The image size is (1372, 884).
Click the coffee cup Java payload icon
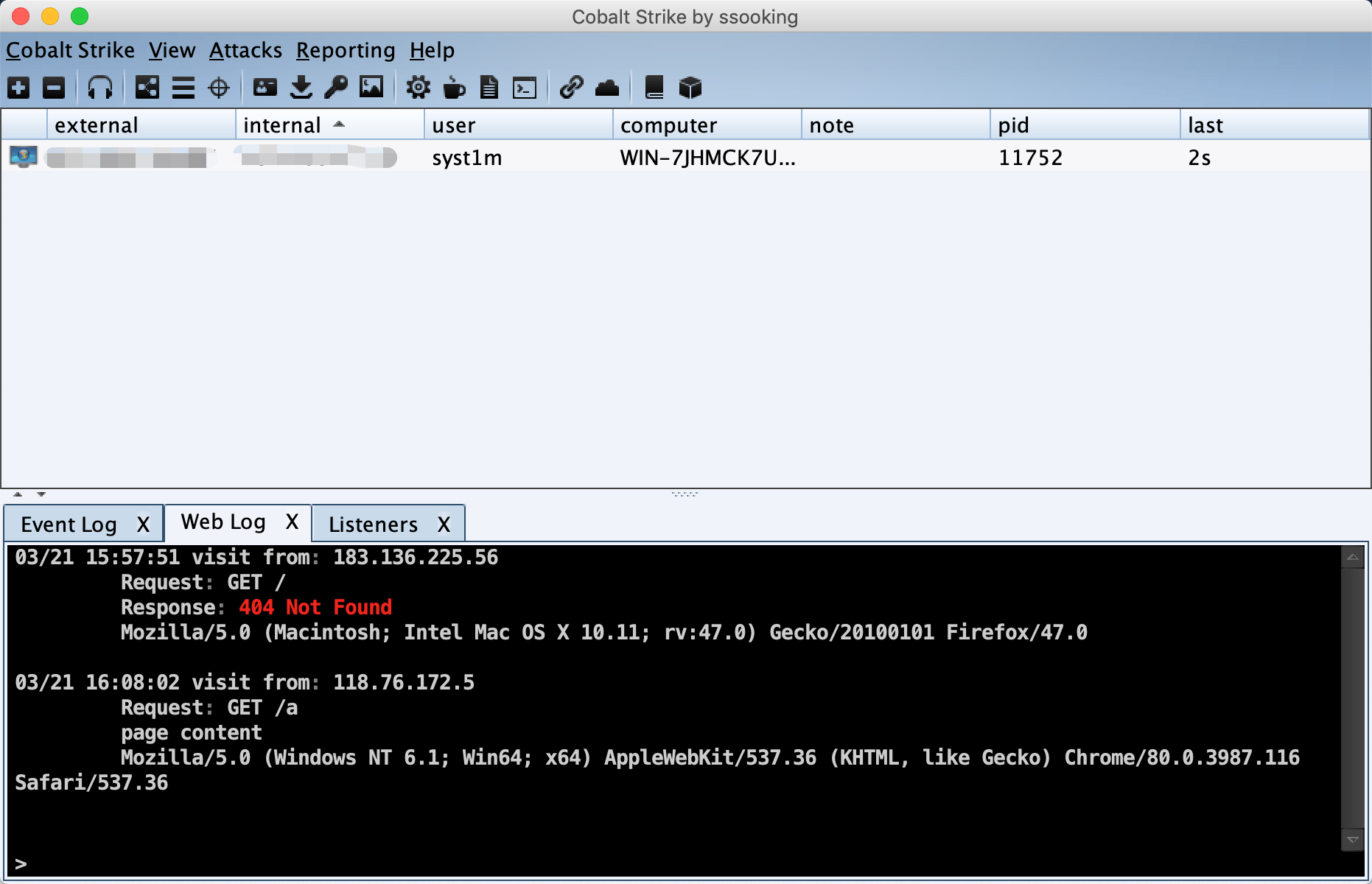454,88
